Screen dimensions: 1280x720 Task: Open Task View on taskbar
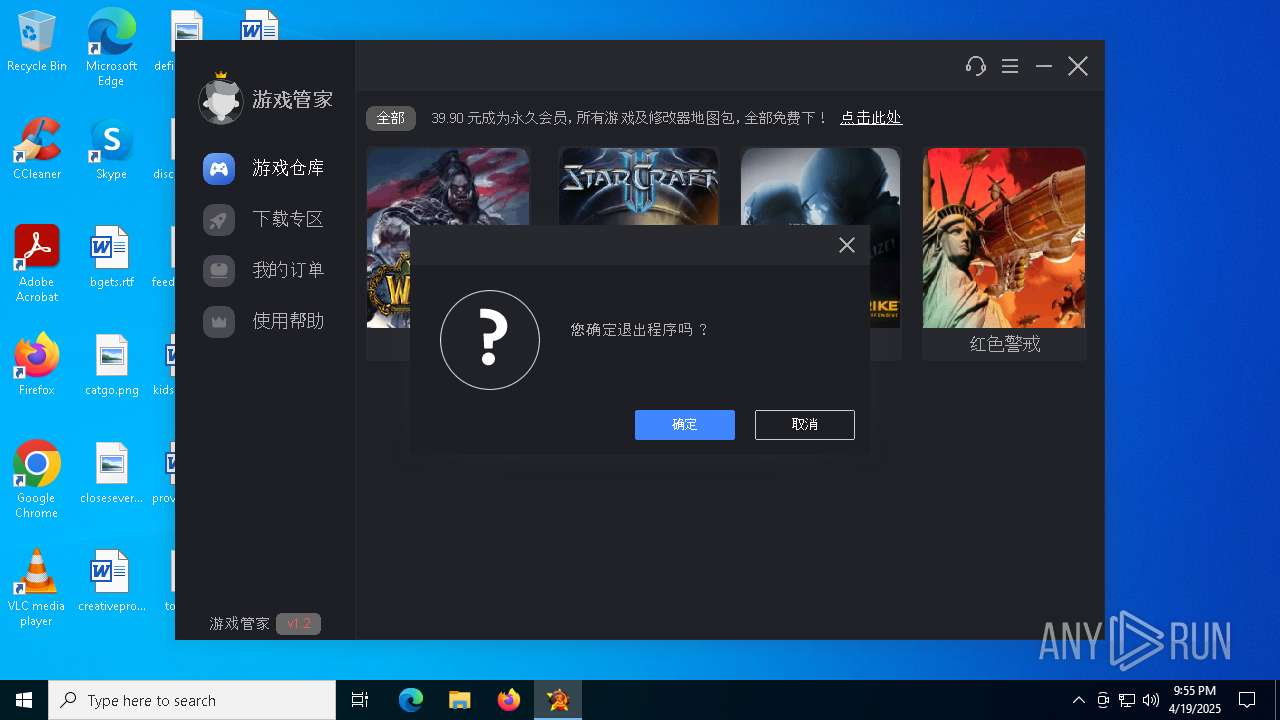click(360, 700)
